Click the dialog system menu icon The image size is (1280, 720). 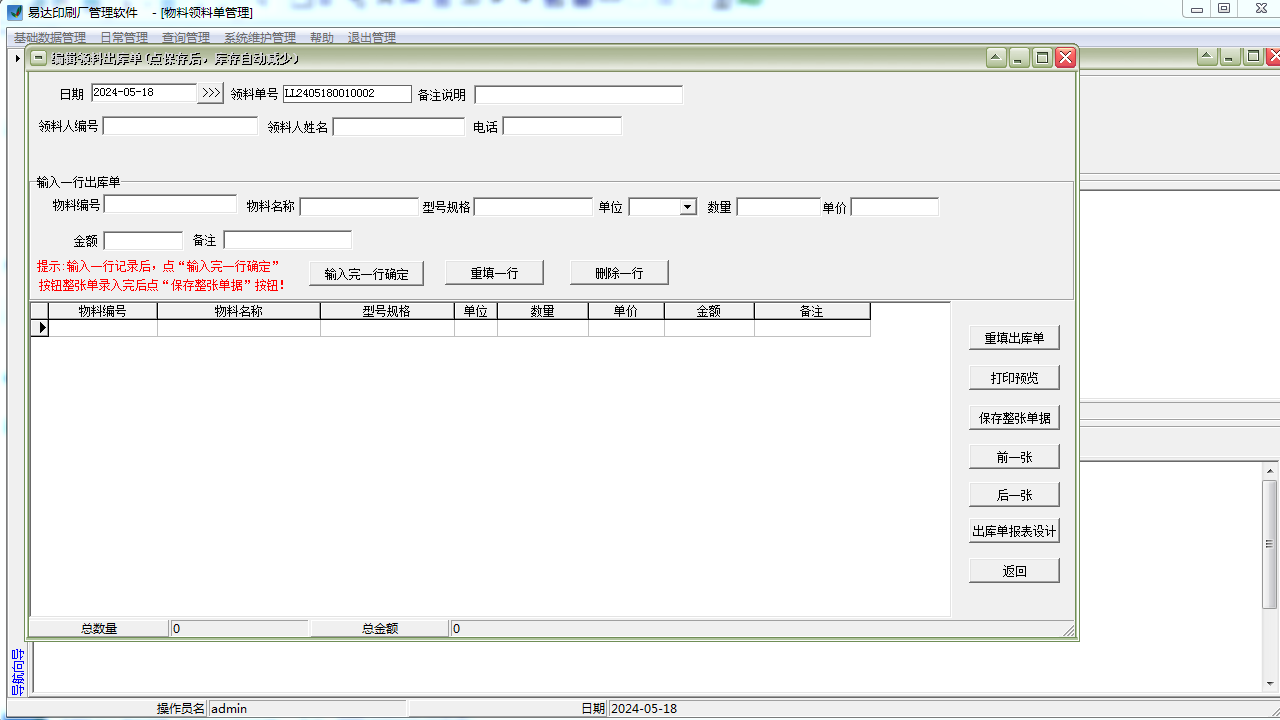[x=38, y=58]
